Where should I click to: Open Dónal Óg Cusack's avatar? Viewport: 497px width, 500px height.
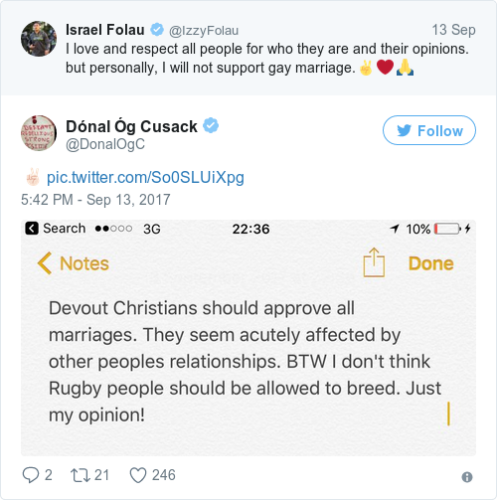click(x=39, y=133)
